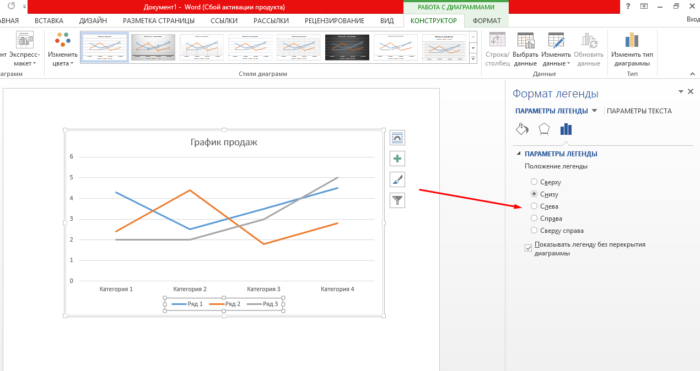Click the Категория 2 axis label
700x371 pixels.
[x=190, y=289]
